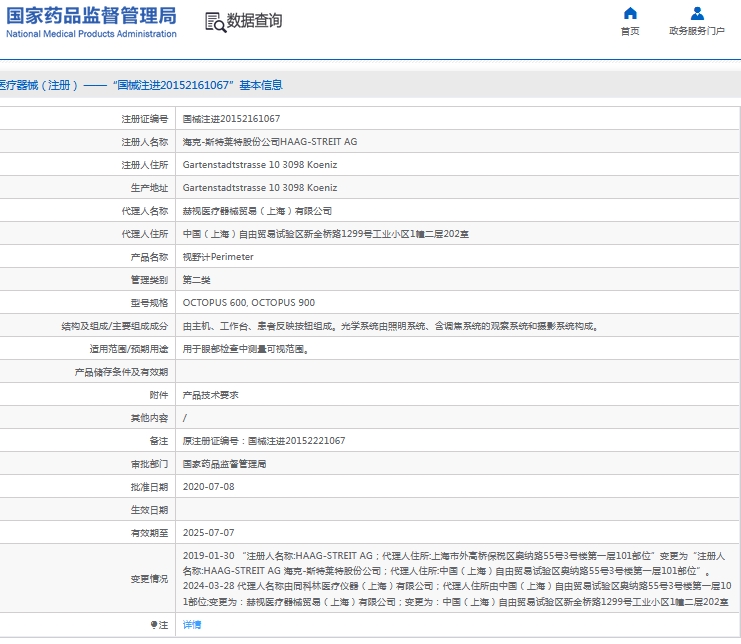The image size is (741, 644).
Task: Click the 结构及组成/主要组成成分 label
Action: pyautogui.click(x=115, y=326)
